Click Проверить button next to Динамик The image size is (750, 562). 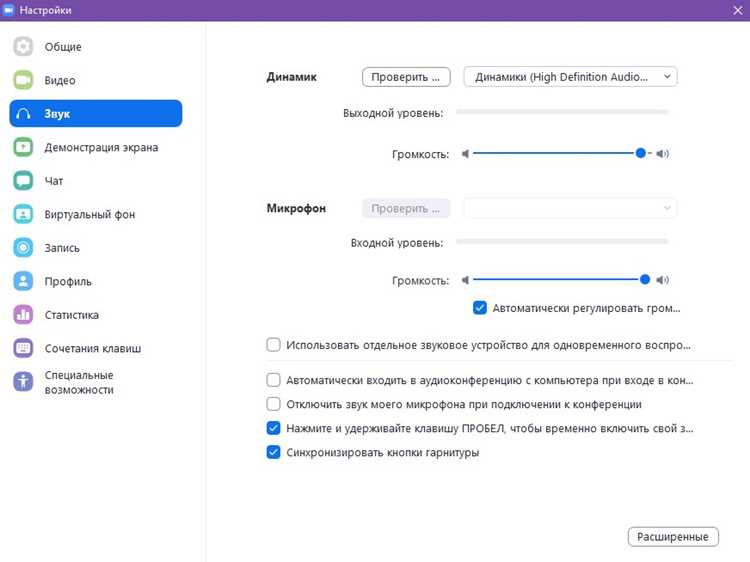click(x=406, y=77)
